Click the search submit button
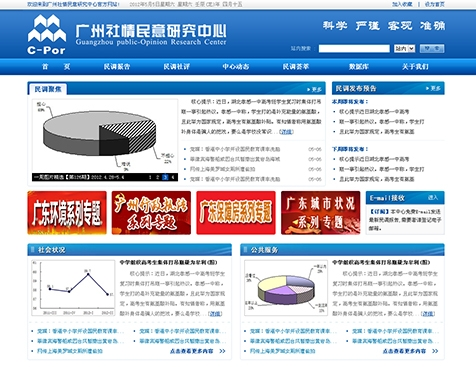 point(432,49)
